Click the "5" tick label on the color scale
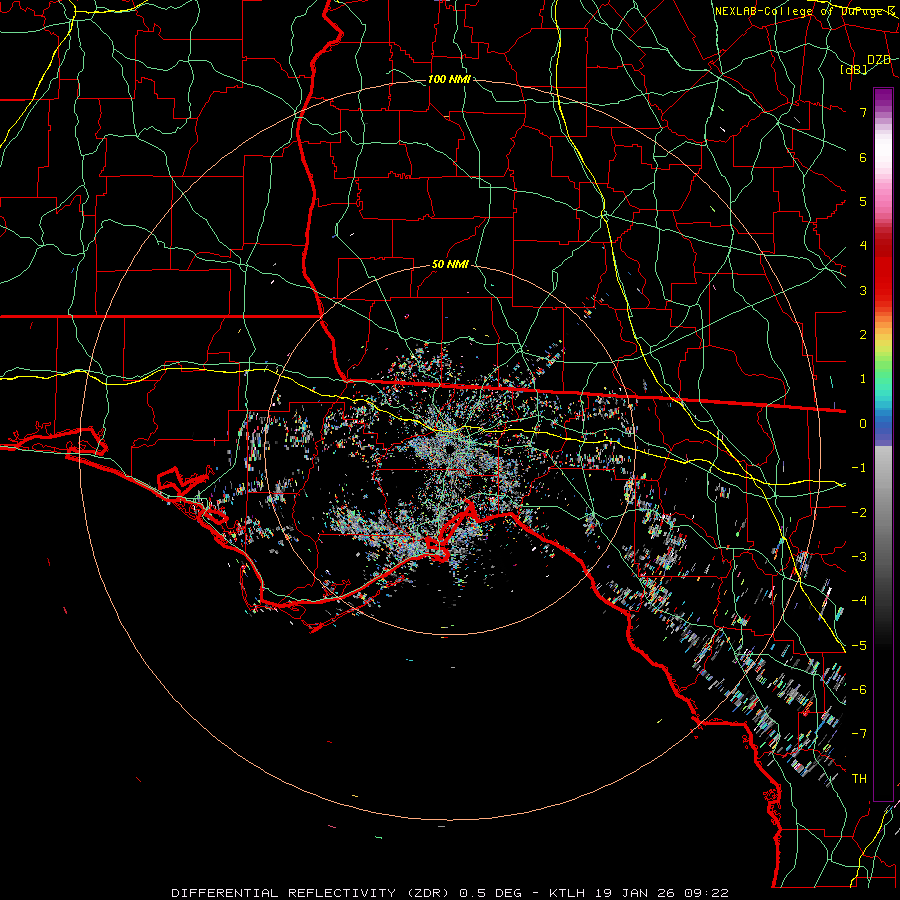 863,201
